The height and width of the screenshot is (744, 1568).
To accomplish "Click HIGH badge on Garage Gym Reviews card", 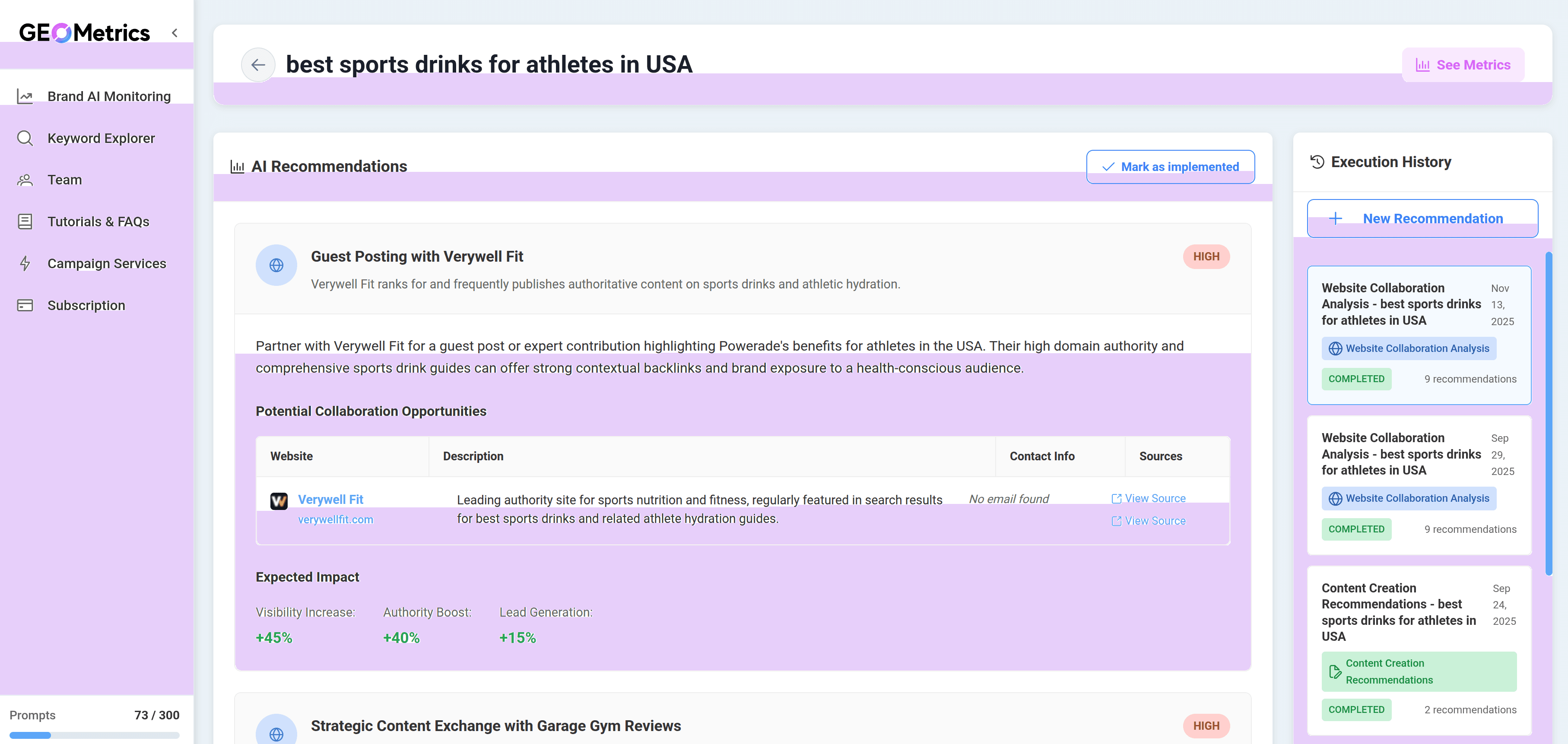I will coord(1206,726).
